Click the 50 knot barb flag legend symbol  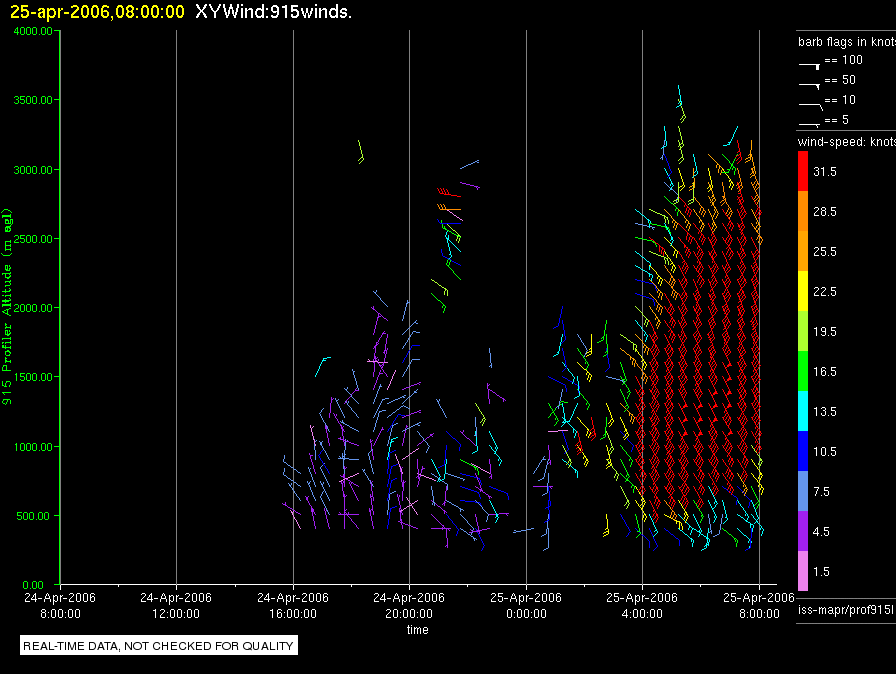[810, 86]
